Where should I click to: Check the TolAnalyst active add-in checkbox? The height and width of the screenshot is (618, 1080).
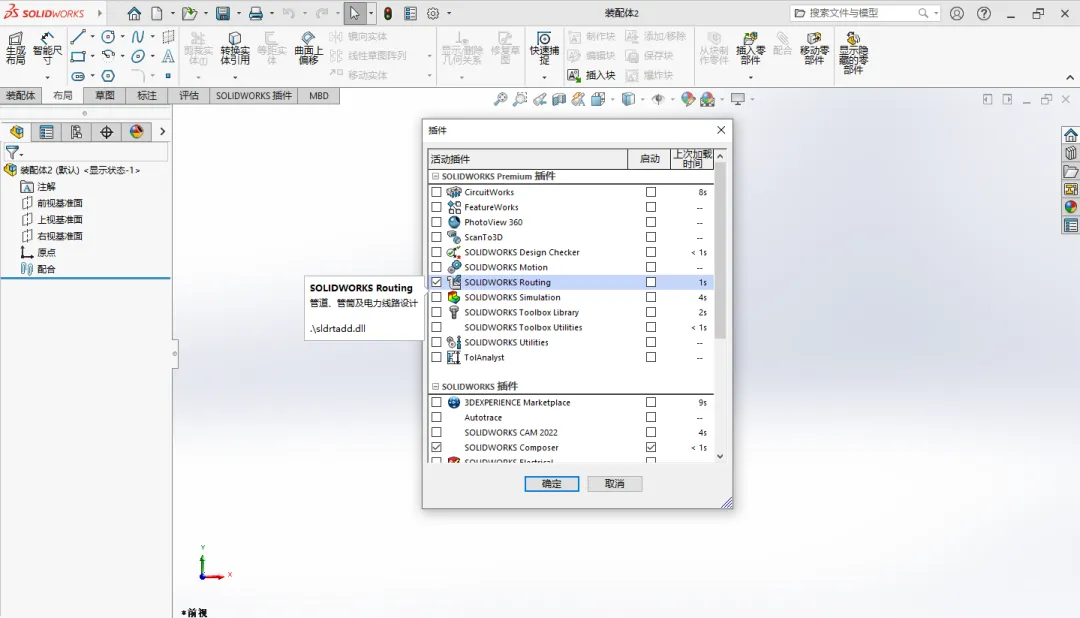click(436, 357)
